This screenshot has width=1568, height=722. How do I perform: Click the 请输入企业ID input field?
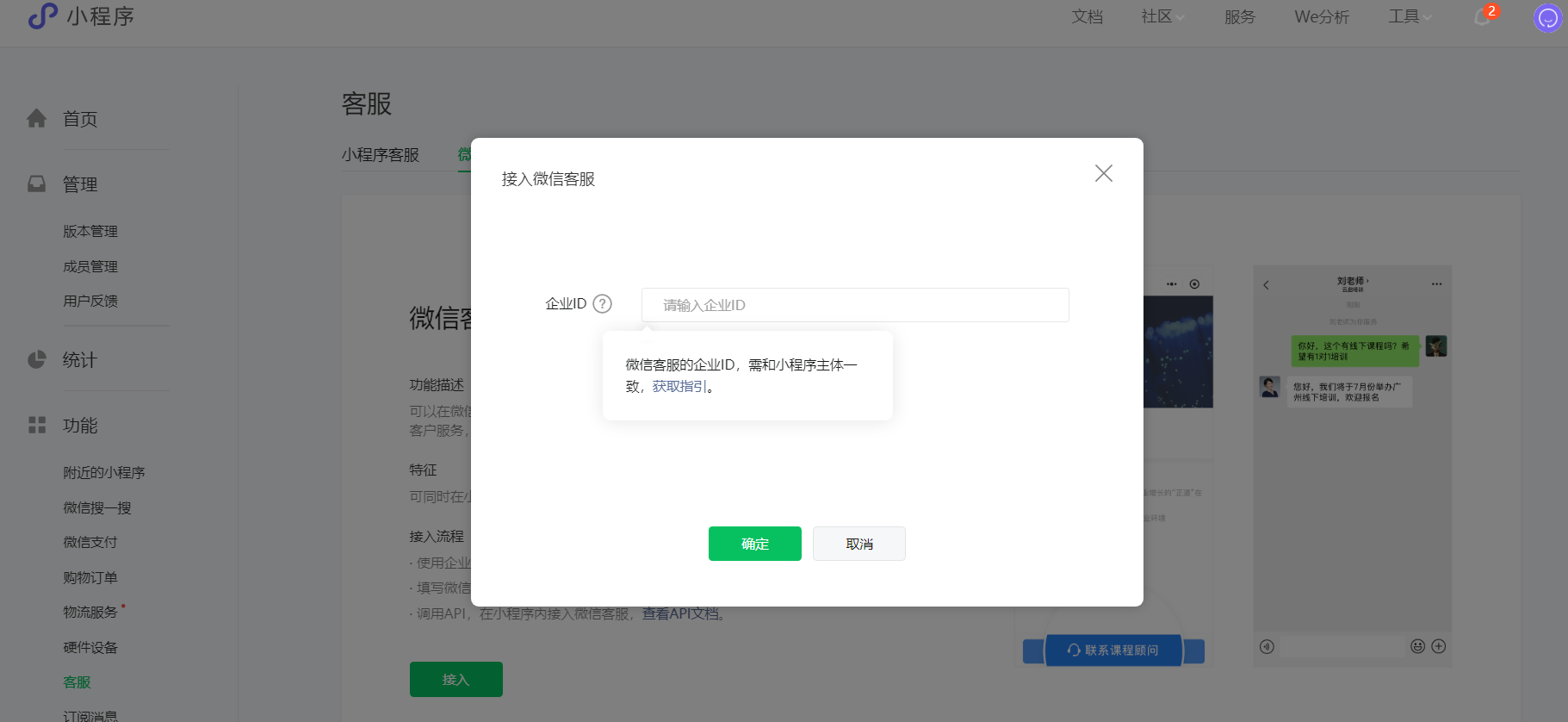click(855, 305)
